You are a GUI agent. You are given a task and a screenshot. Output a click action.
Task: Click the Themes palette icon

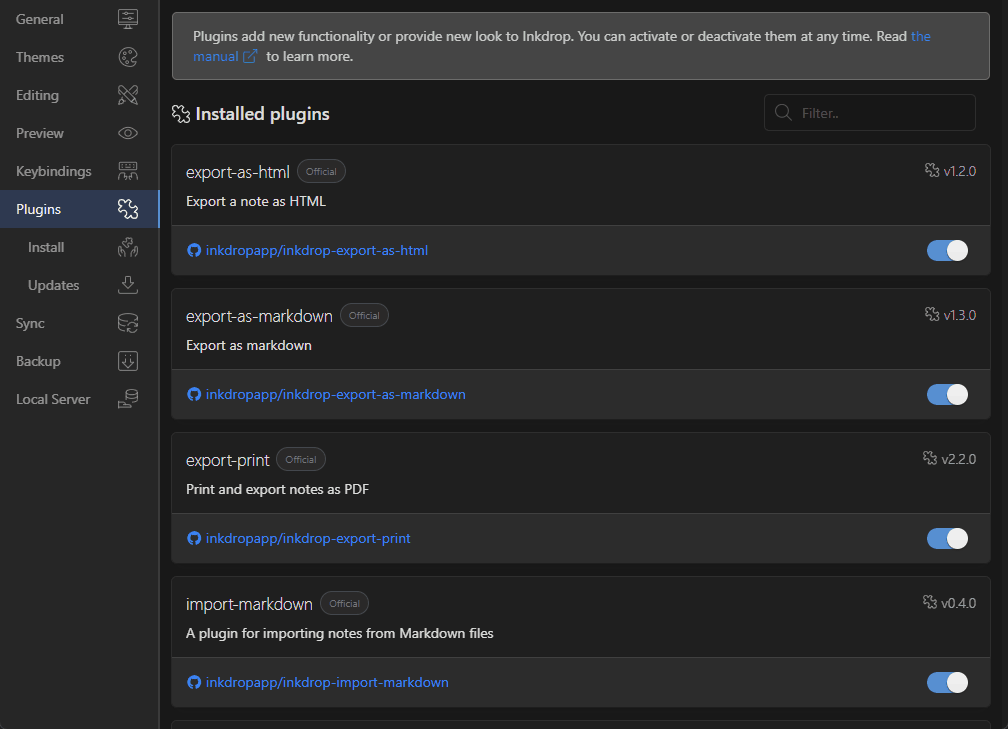[x=128, y=57]
